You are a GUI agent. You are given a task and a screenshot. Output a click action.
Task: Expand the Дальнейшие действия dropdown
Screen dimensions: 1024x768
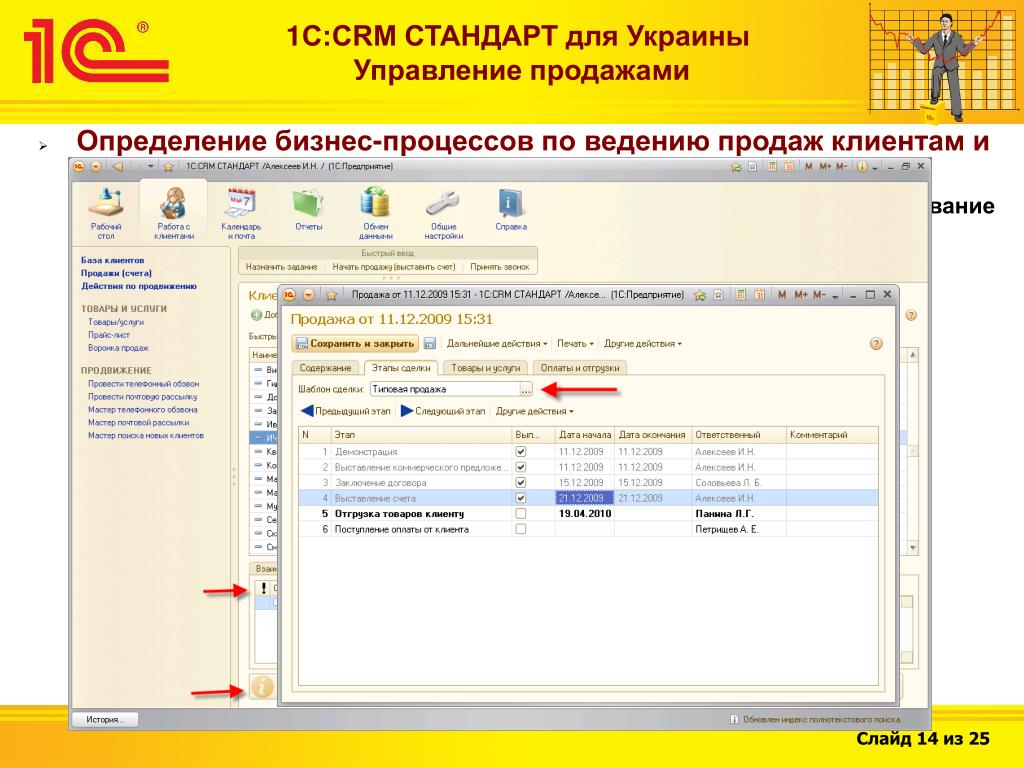tap(497, 344)
